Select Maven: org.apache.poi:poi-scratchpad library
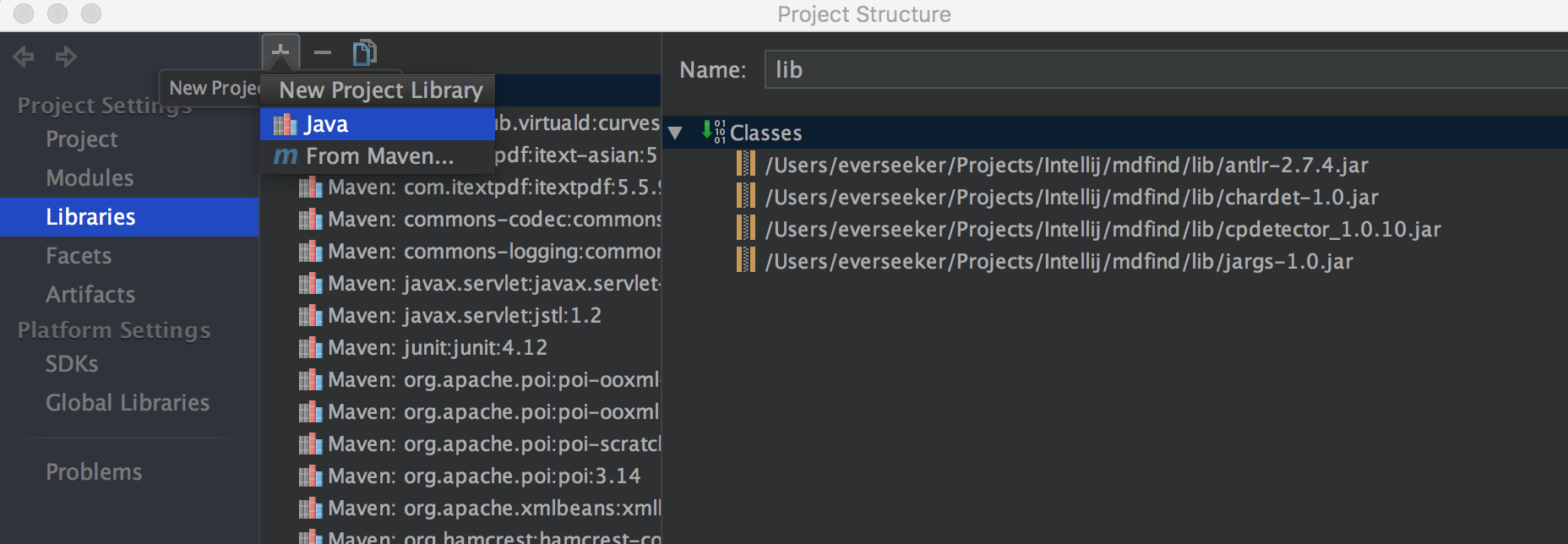The width and height of the screenshot is (1568, 544). [494, 443]
